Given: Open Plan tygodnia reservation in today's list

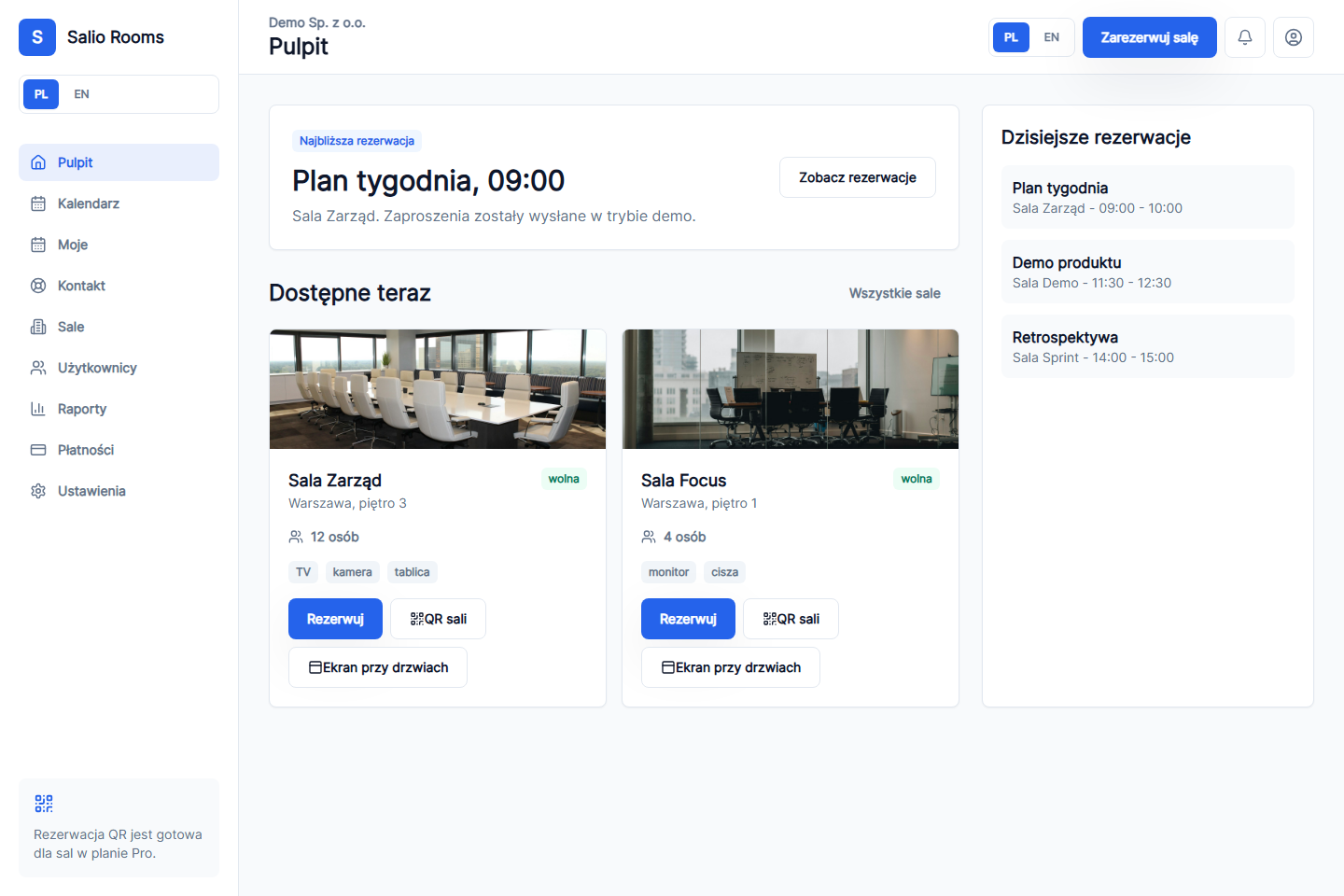Looking at the screenshot, I should (1148, 197).
